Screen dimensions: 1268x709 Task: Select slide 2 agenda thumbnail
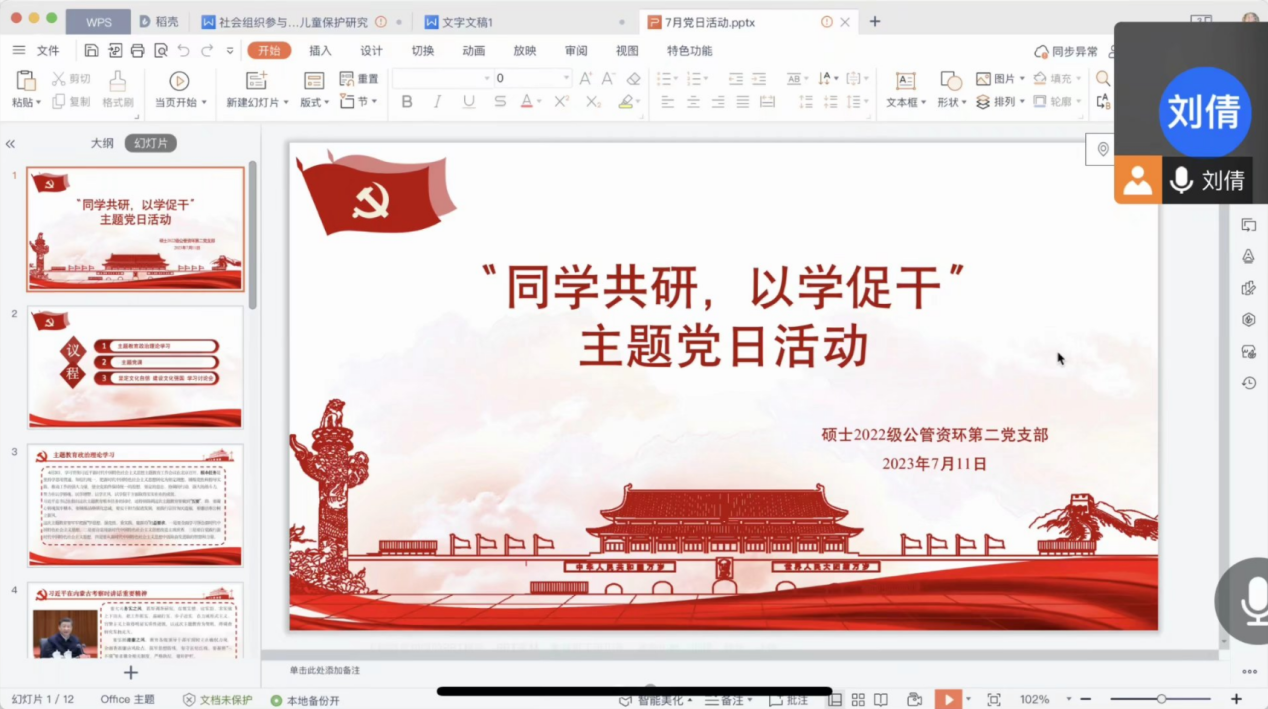click(x=135, y=367)
